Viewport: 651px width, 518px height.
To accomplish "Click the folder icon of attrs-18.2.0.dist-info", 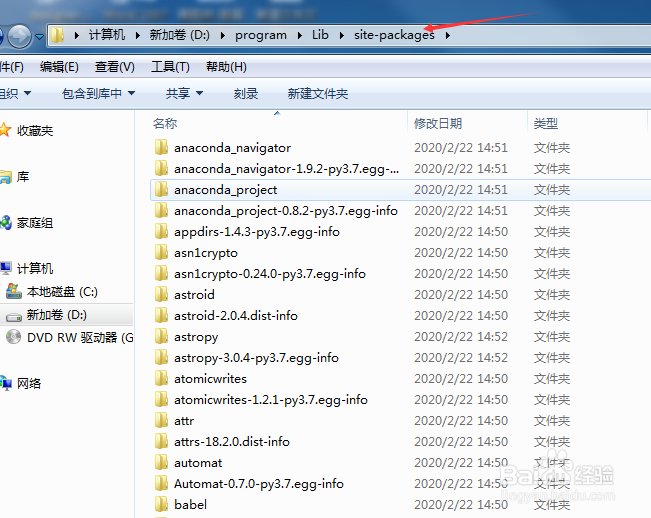I will [161, 441].
